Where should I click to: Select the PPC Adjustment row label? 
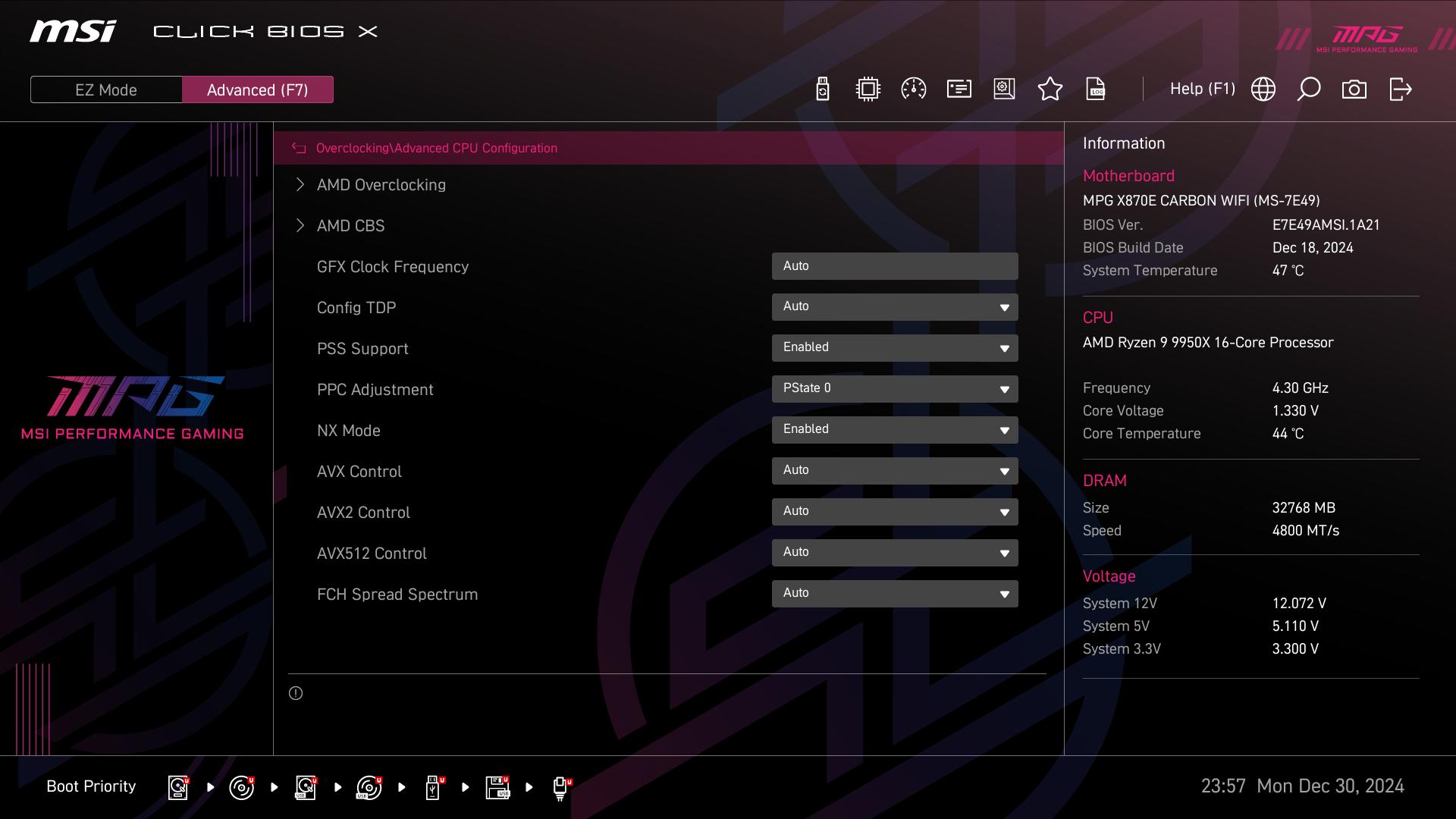pyautogui.click(x=375, y=390)
